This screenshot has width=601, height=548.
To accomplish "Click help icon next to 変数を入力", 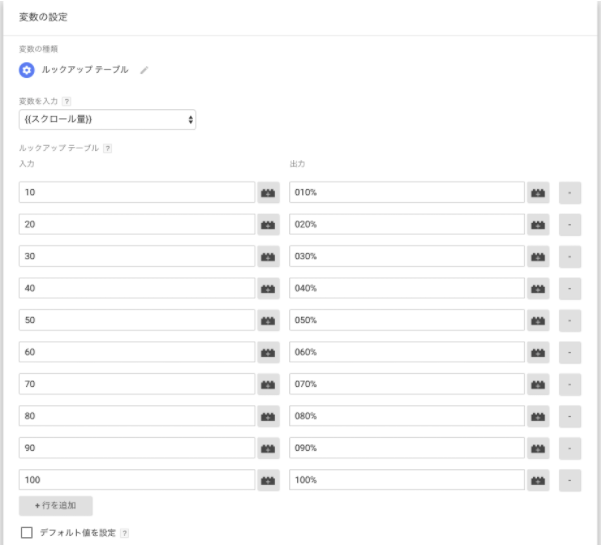I will [x=67, y=101].
